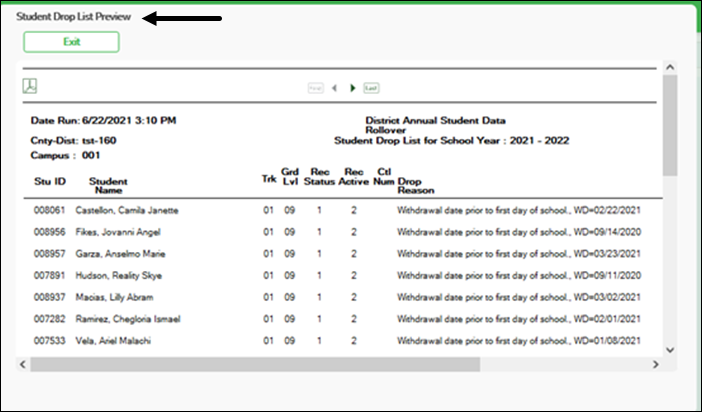This screenshot has height=412, width=702.
Task: Click the vertical scrollbar down arrow
Action: 670,350
